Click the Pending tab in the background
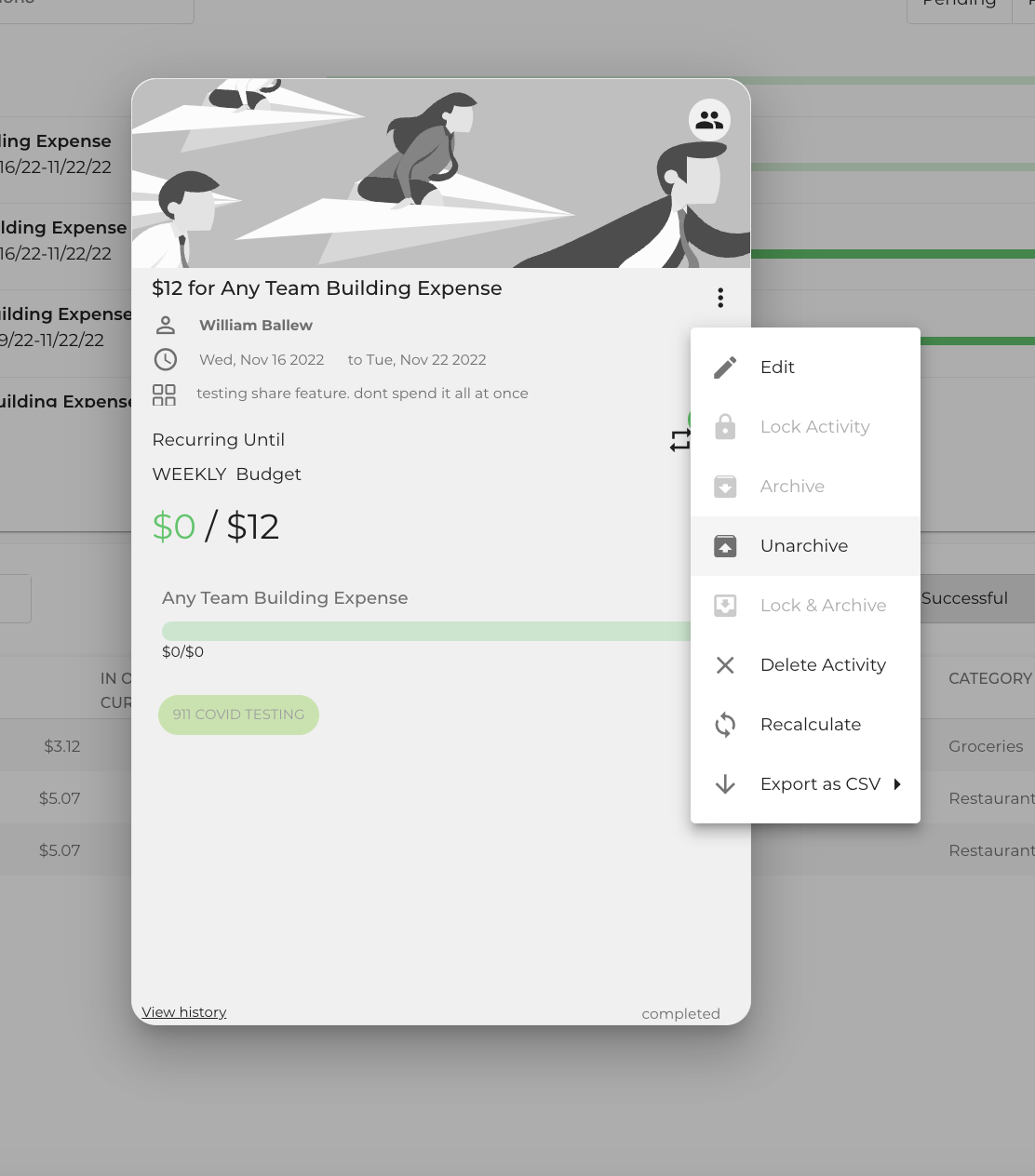The height and width of the screenshot is (1176, 1035). coord(959,6)
